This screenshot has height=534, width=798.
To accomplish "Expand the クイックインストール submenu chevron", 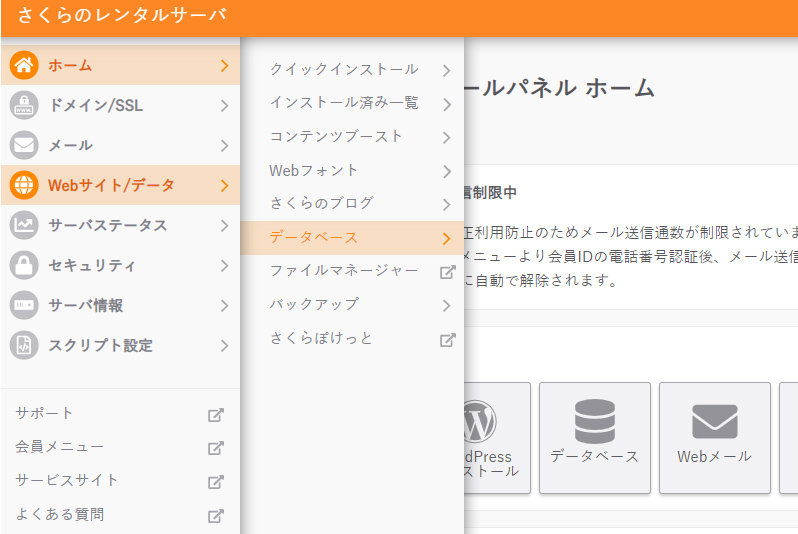I will (446, 70).
